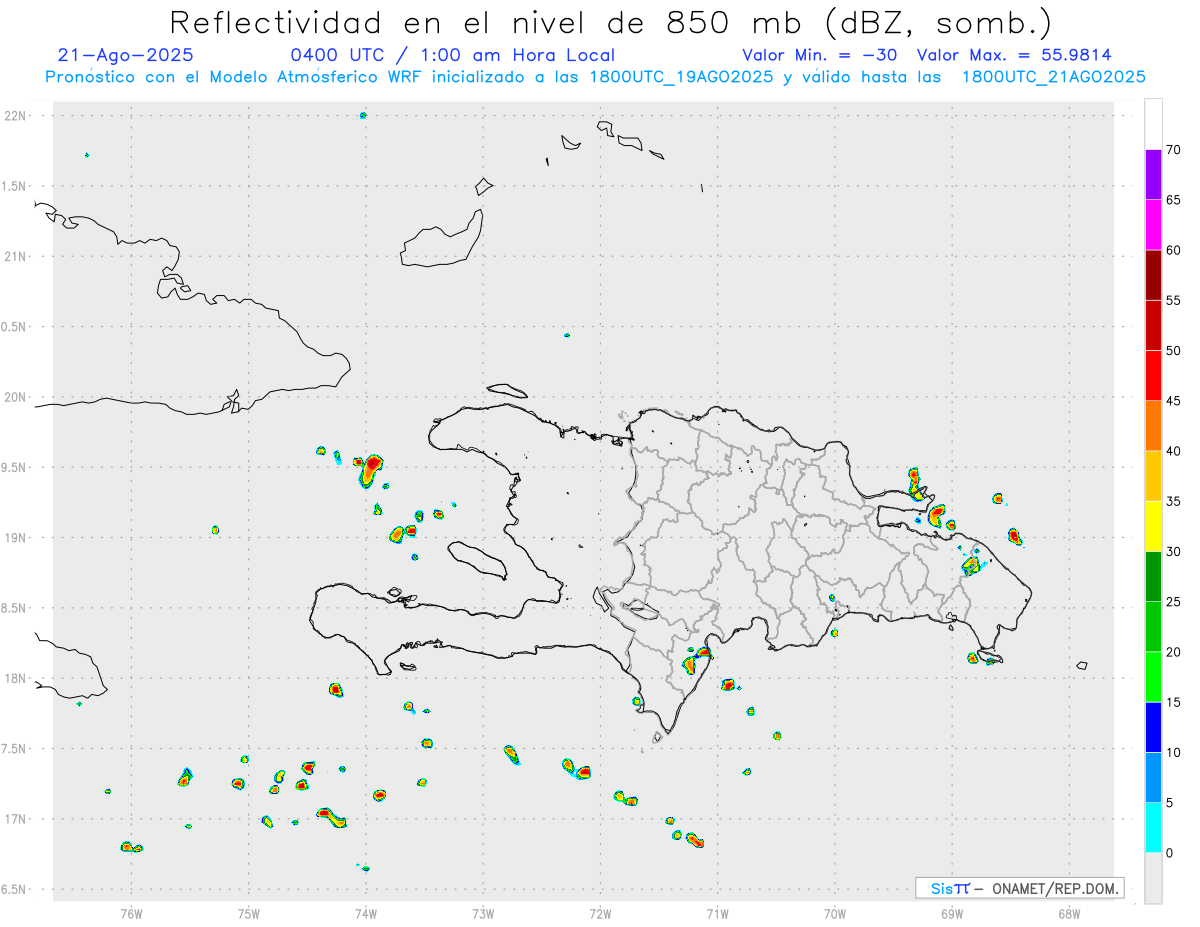This screenshot has width=1200, height=927.
Task: Click the '40' label on the color scale
Action: click(1173, 451)
